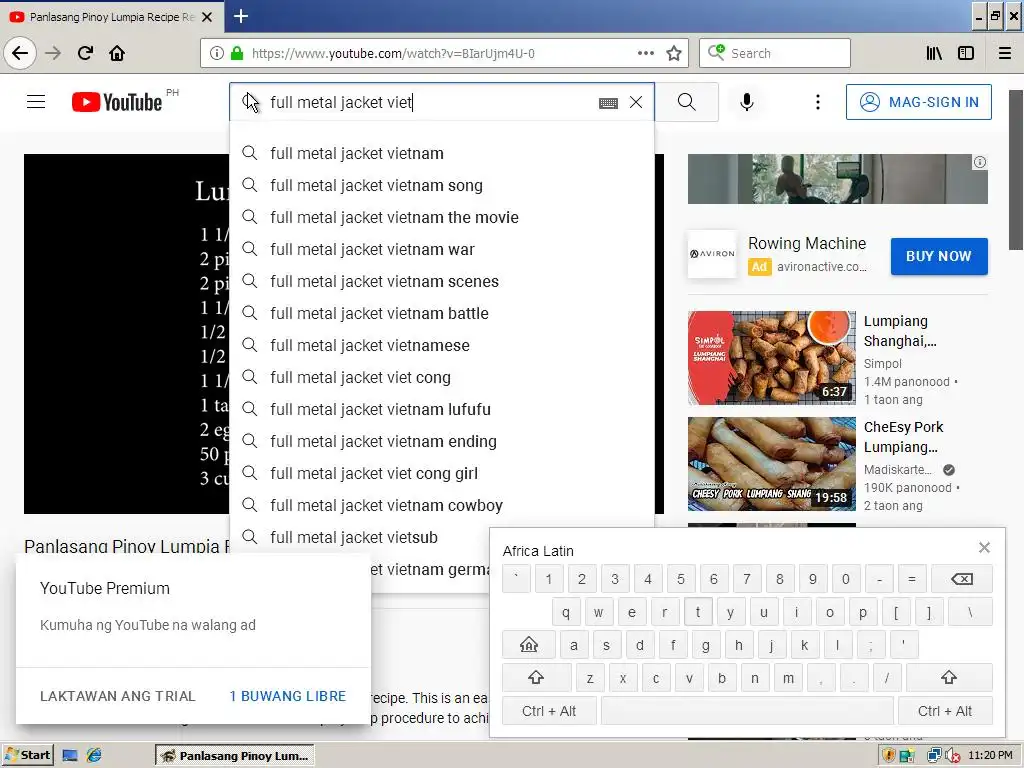Select suggestion 'full metal jacket vietnamese'

coord(441,345)
